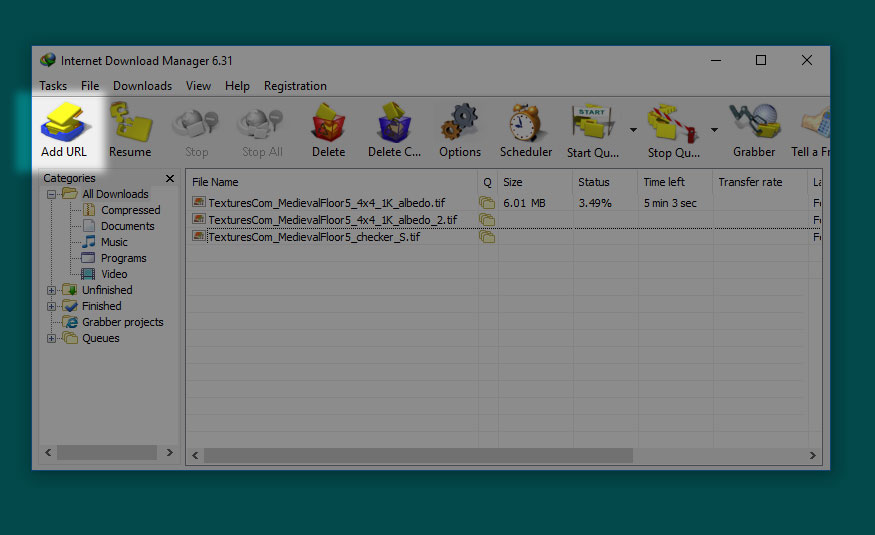Select the Unfinished category
Screen dimensions: 875x535
pos(107,290)
